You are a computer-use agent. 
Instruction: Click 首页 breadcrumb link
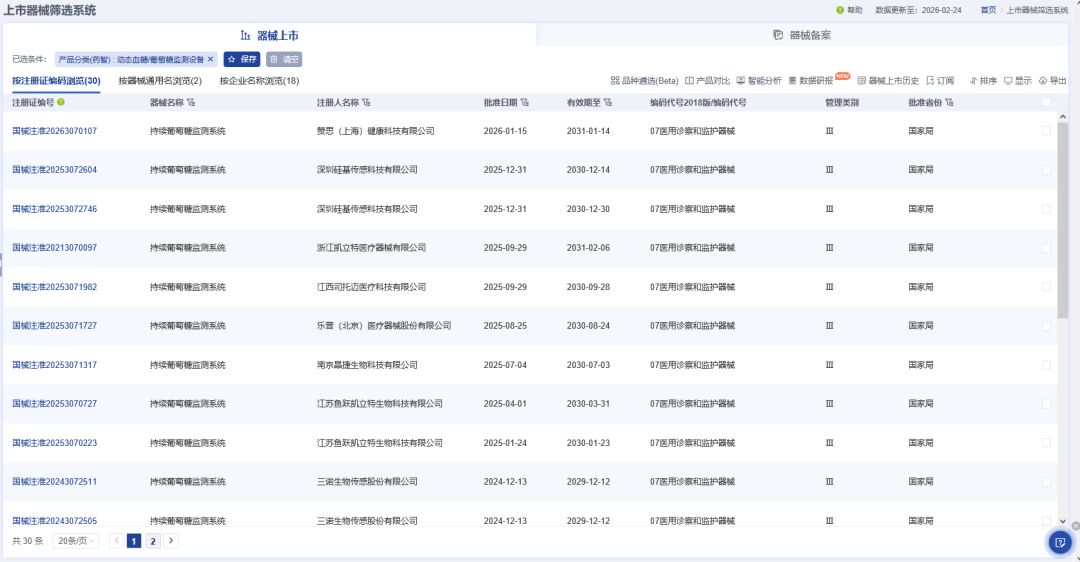tap(988, 10)
